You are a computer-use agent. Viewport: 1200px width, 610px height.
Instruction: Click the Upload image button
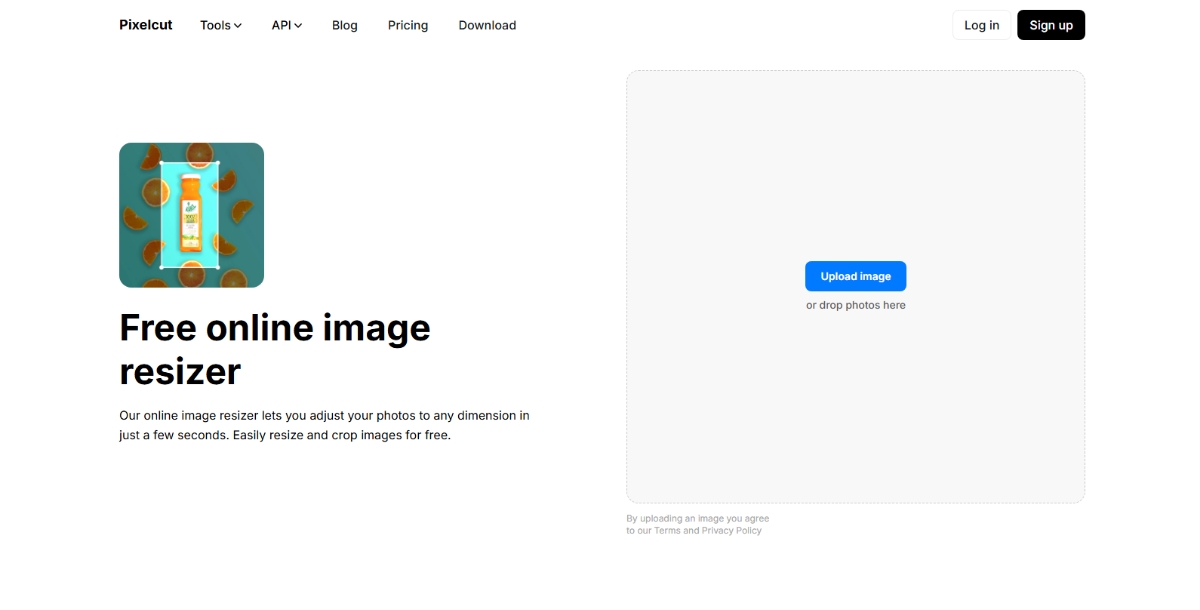click(855, 276)
